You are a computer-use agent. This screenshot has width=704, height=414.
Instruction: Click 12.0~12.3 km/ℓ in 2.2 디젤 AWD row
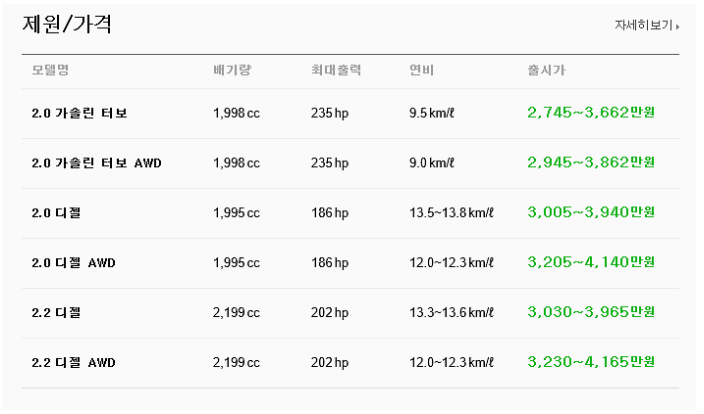[451, 362]
